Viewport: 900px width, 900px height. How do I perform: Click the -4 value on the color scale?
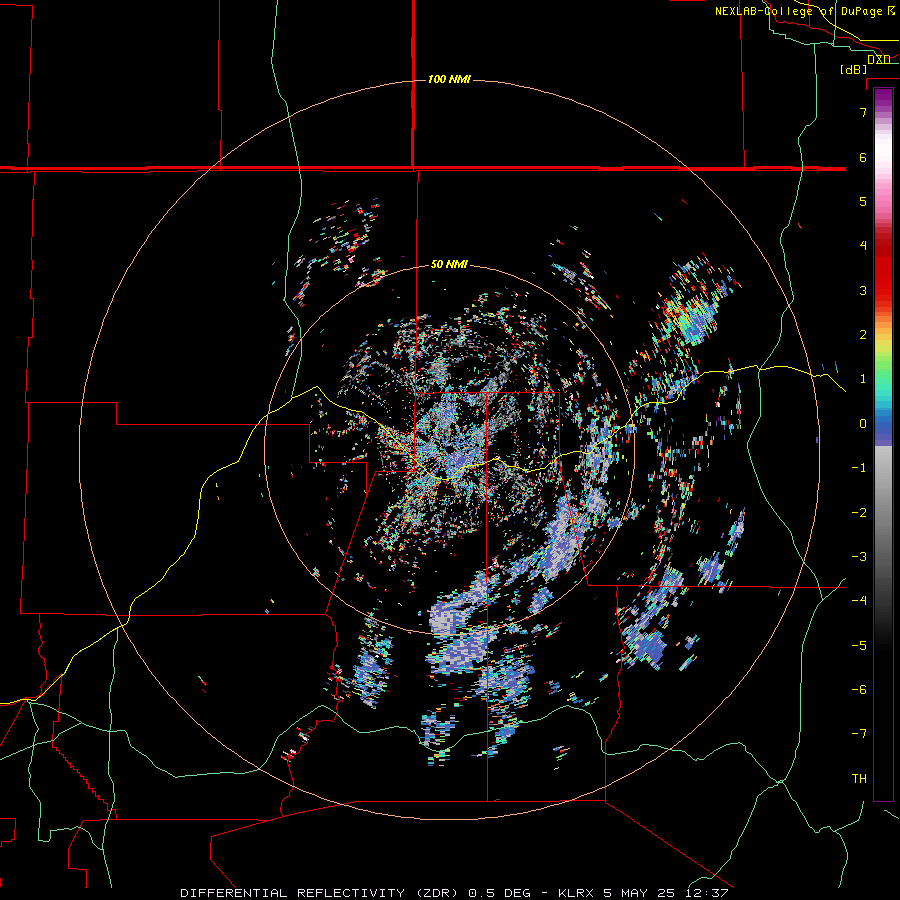[x=859, y=601]
